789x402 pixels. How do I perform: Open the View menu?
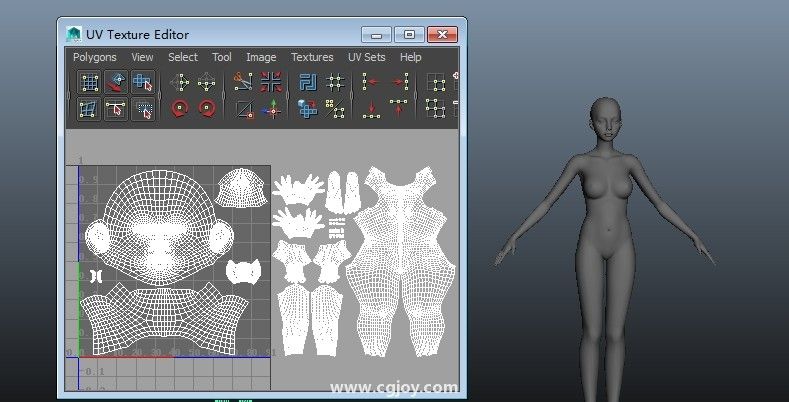[x=142, y=57]
